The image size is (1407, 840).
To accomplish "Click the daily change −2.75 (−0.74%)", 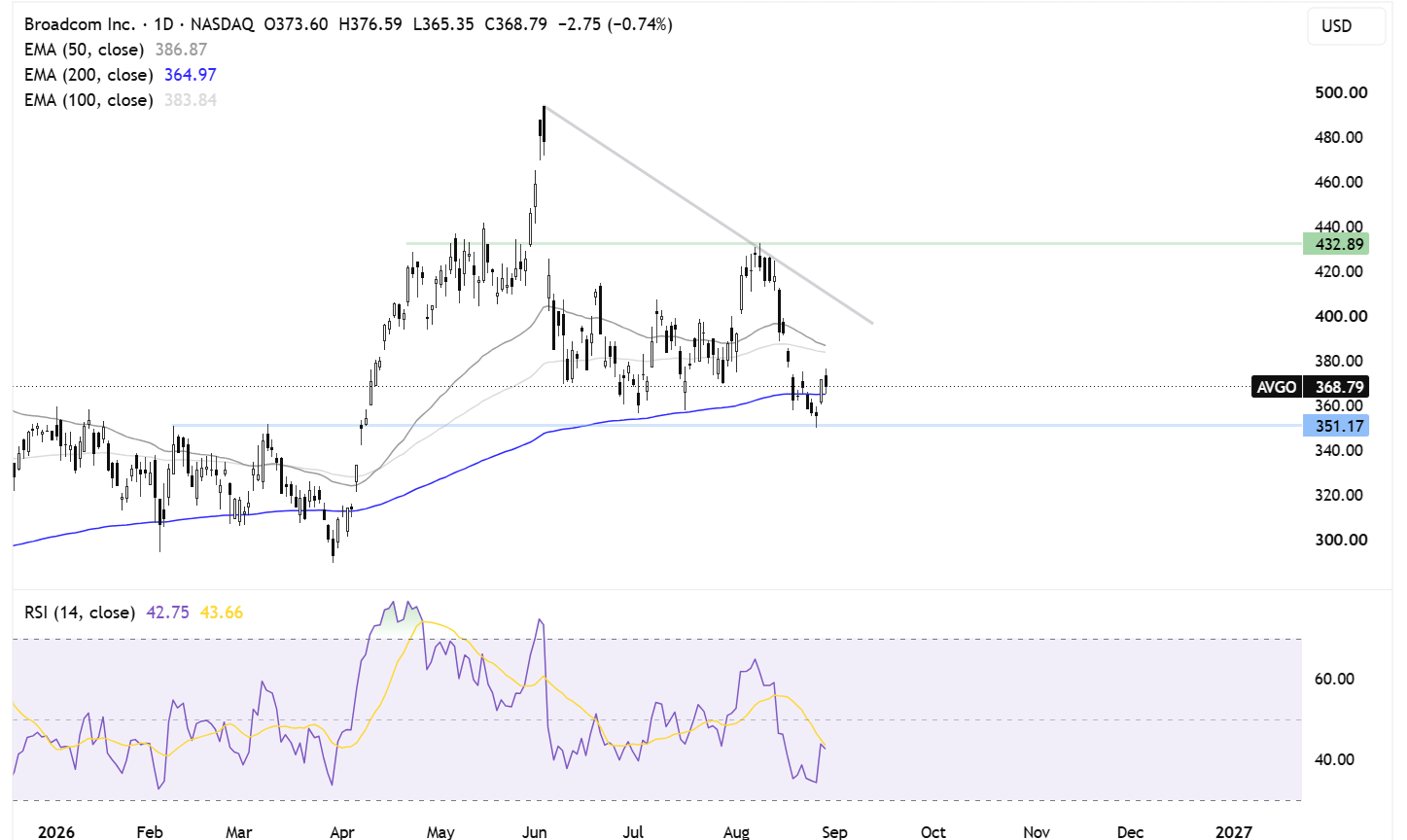I will coord(615,24).
